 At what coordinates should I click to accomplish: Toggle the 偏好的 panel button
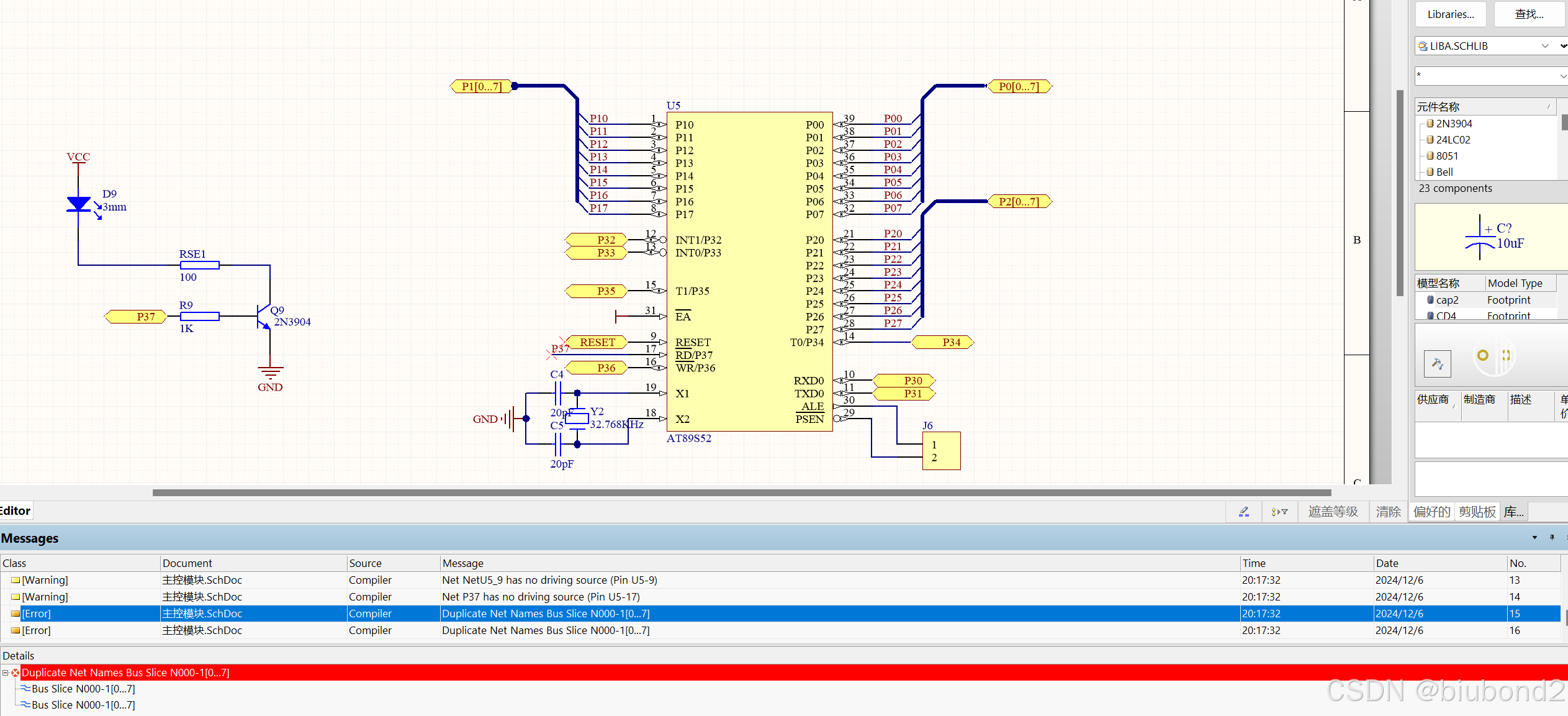(x=1431, y=511)
